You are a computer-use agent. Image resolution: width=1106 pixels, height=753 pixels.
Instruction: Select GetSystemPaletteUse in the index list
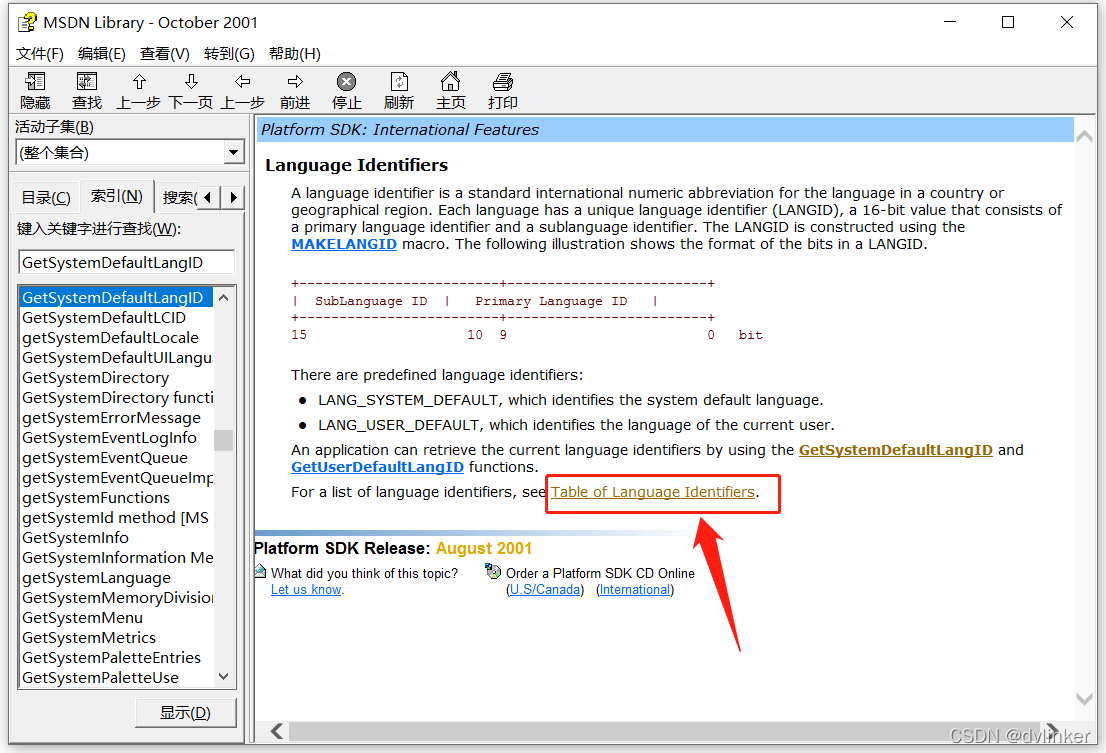116,678
